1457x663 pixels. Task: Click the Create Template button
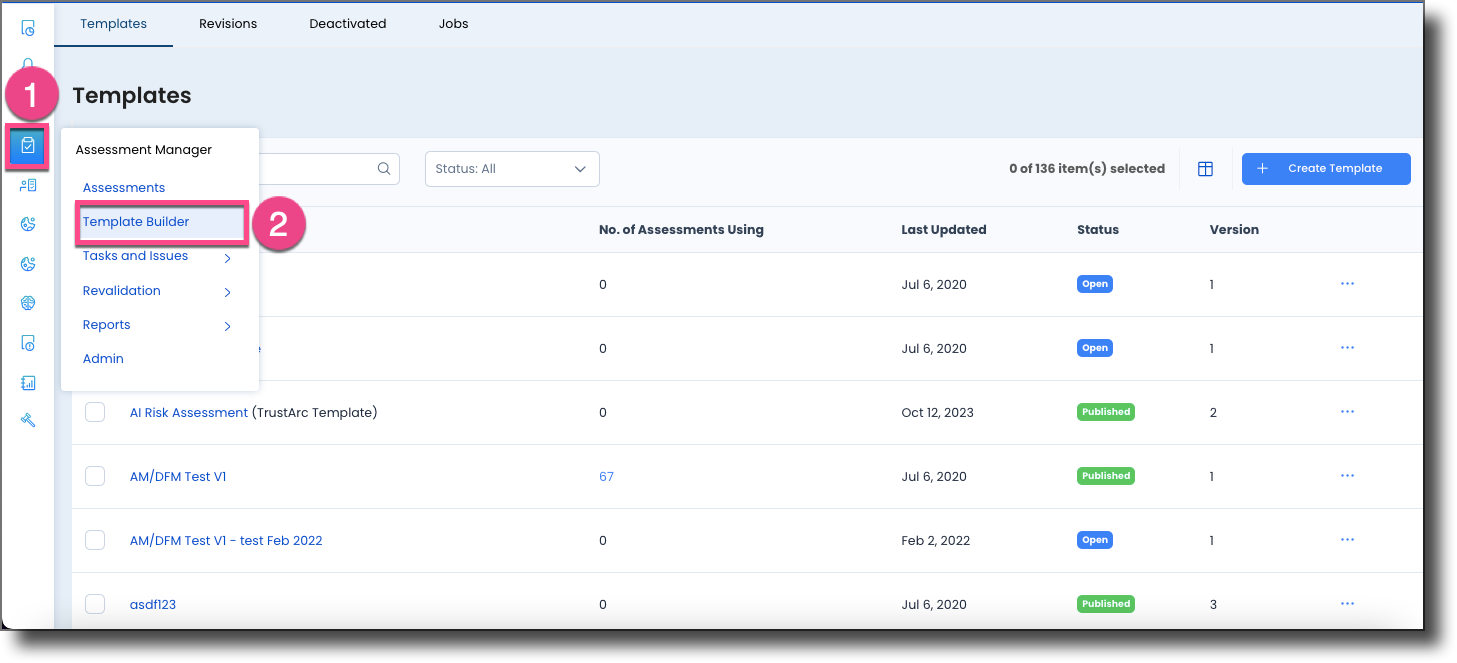point(1326,168)
